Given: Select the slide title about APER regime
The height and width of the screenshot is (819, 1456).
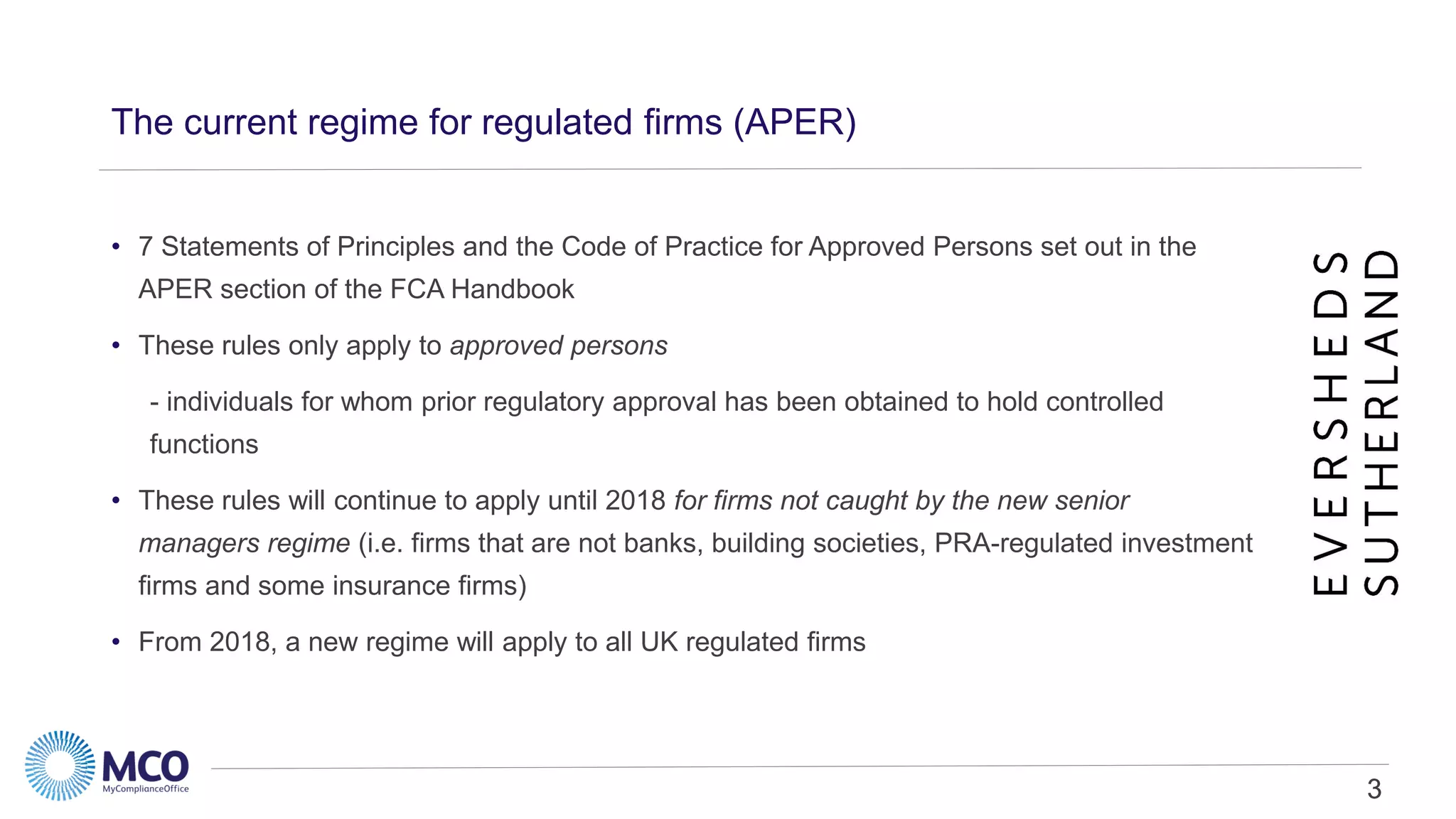Looking at the screenshot, I should click(483, 122).
